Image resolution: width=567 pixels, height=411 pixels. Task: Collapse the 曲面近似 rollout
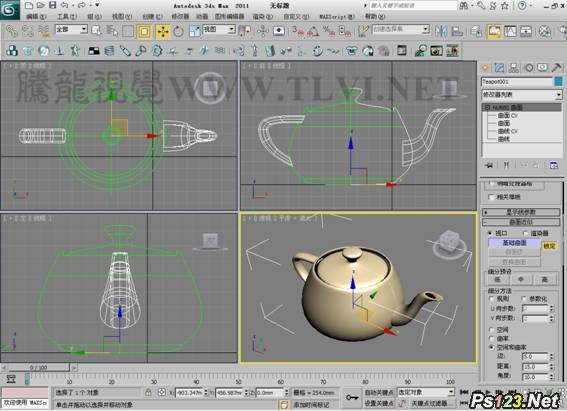[521, 222]
